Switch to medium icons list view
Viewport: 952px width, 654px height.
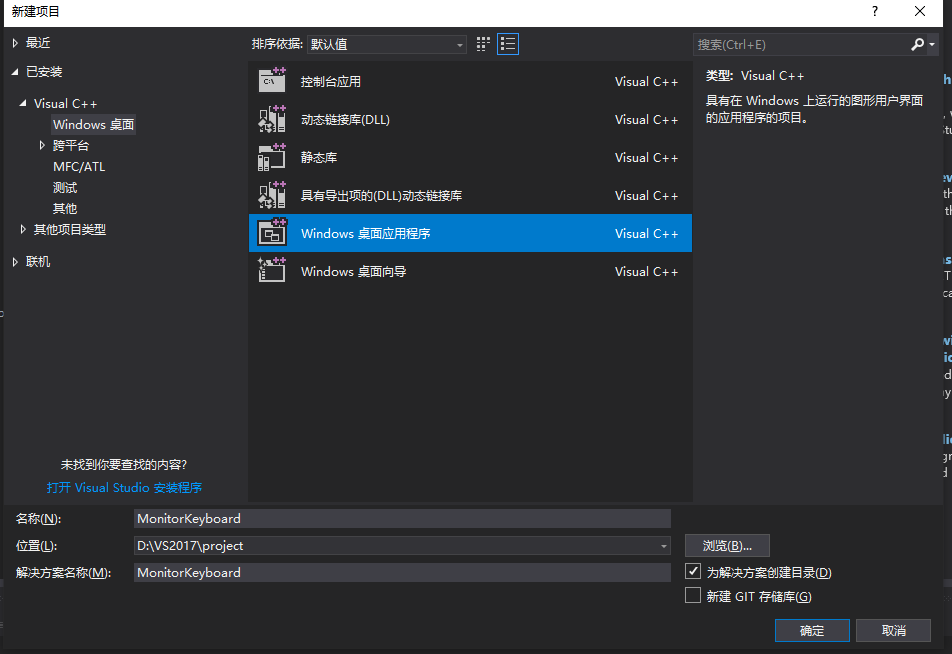[508, 44]
